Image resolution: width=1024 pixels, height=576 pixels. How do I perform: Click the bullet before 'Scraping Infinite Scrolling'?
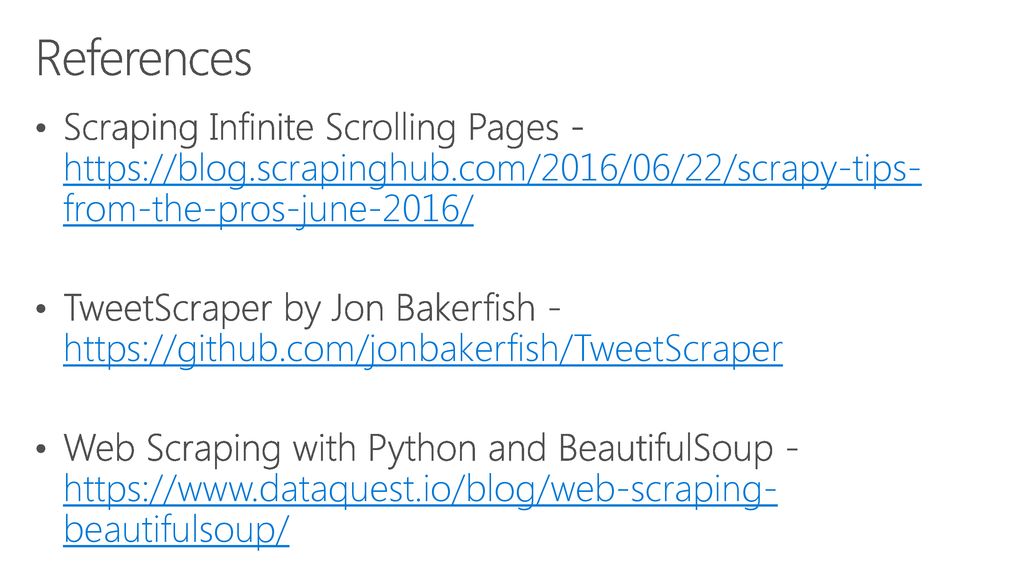[41, 128]
